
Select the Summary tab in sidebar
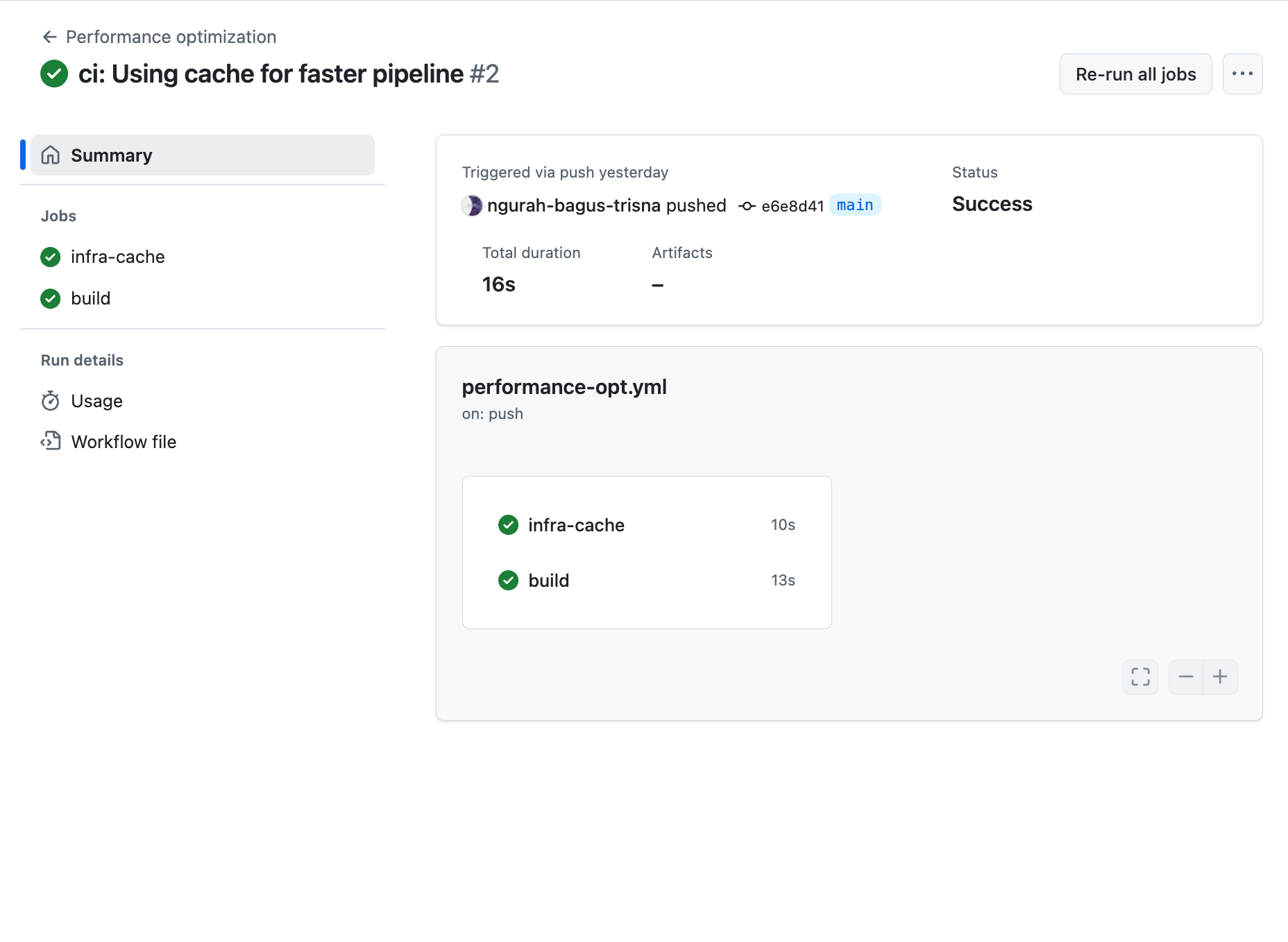point(202,155)
